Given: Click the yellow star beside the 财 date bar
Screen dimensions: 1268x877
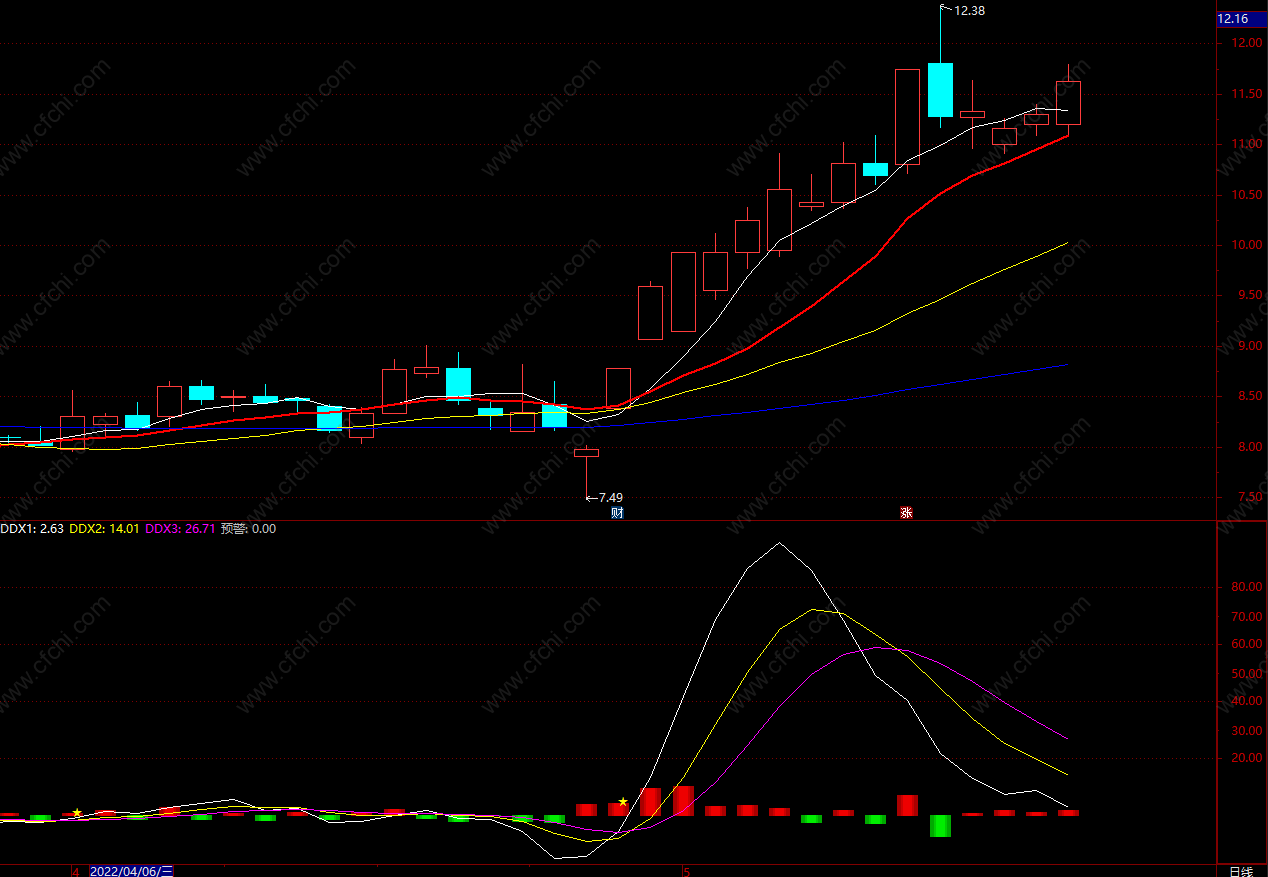Looking at the screenshot, I should 623,801.
